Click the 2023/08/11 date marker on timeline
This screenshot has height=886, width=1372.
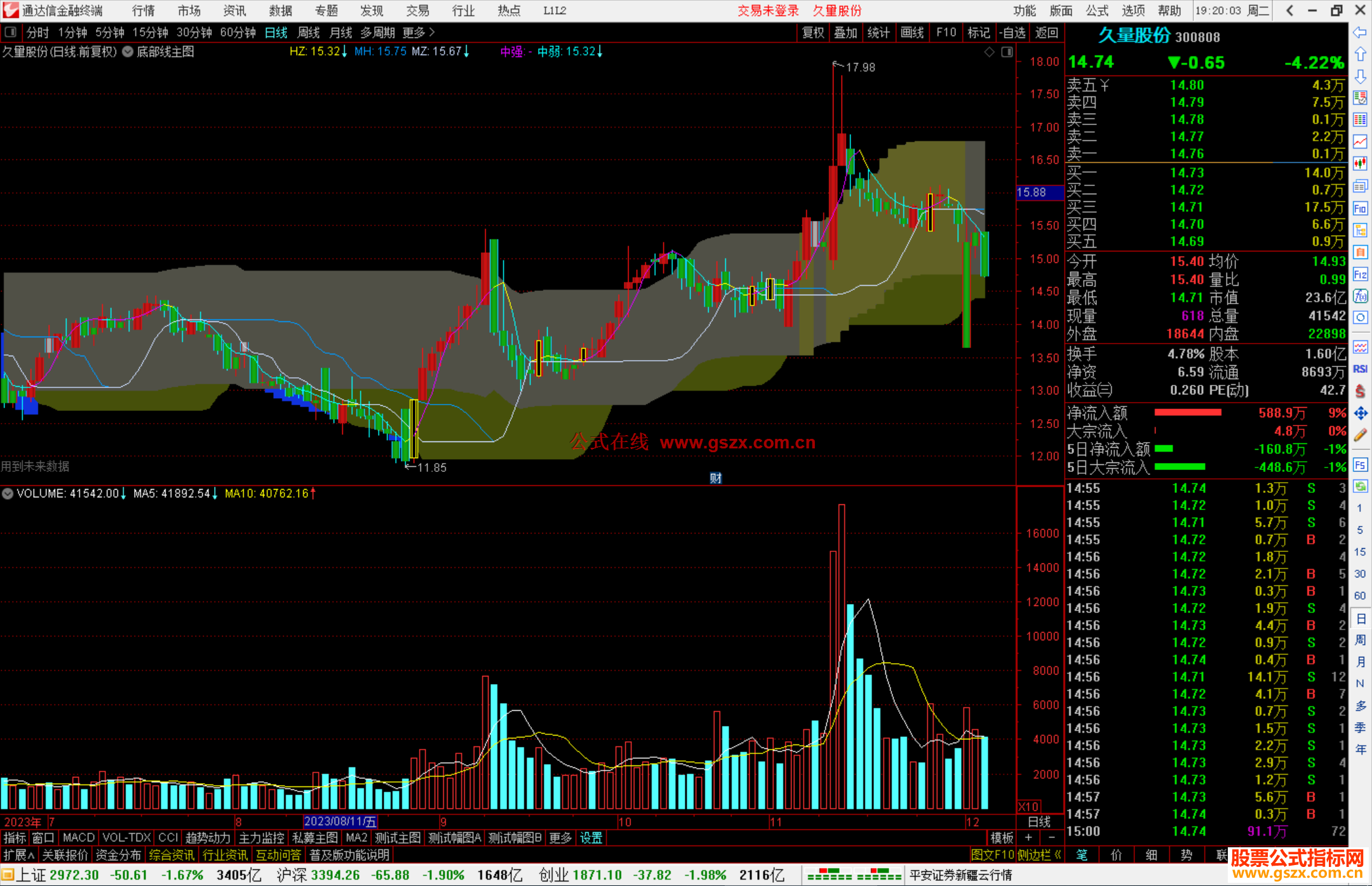(340, 821)
